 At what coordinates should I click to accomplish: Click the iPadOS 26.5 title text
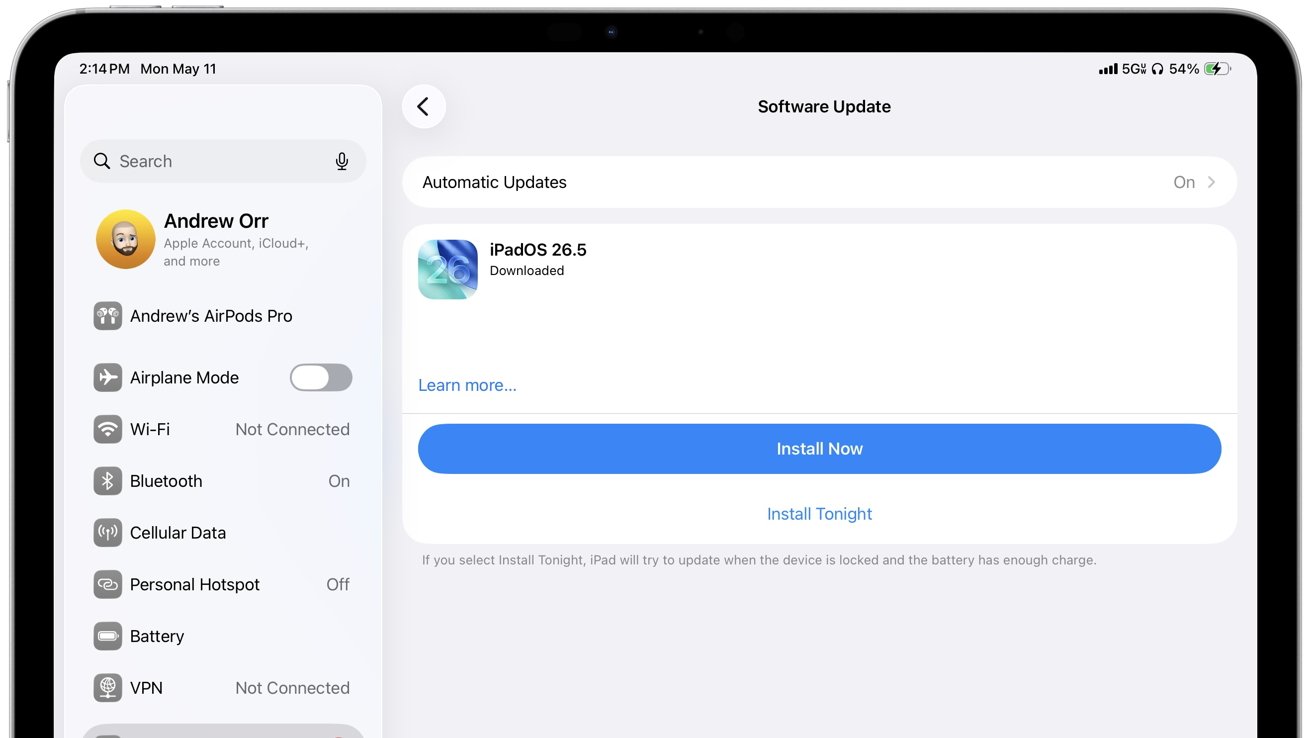(x=538, y=250)
